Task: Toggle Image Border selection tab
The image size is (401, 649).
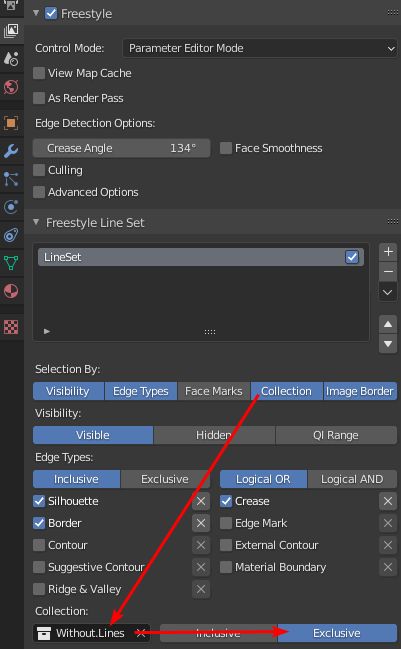Action: (x=360, y=391)
